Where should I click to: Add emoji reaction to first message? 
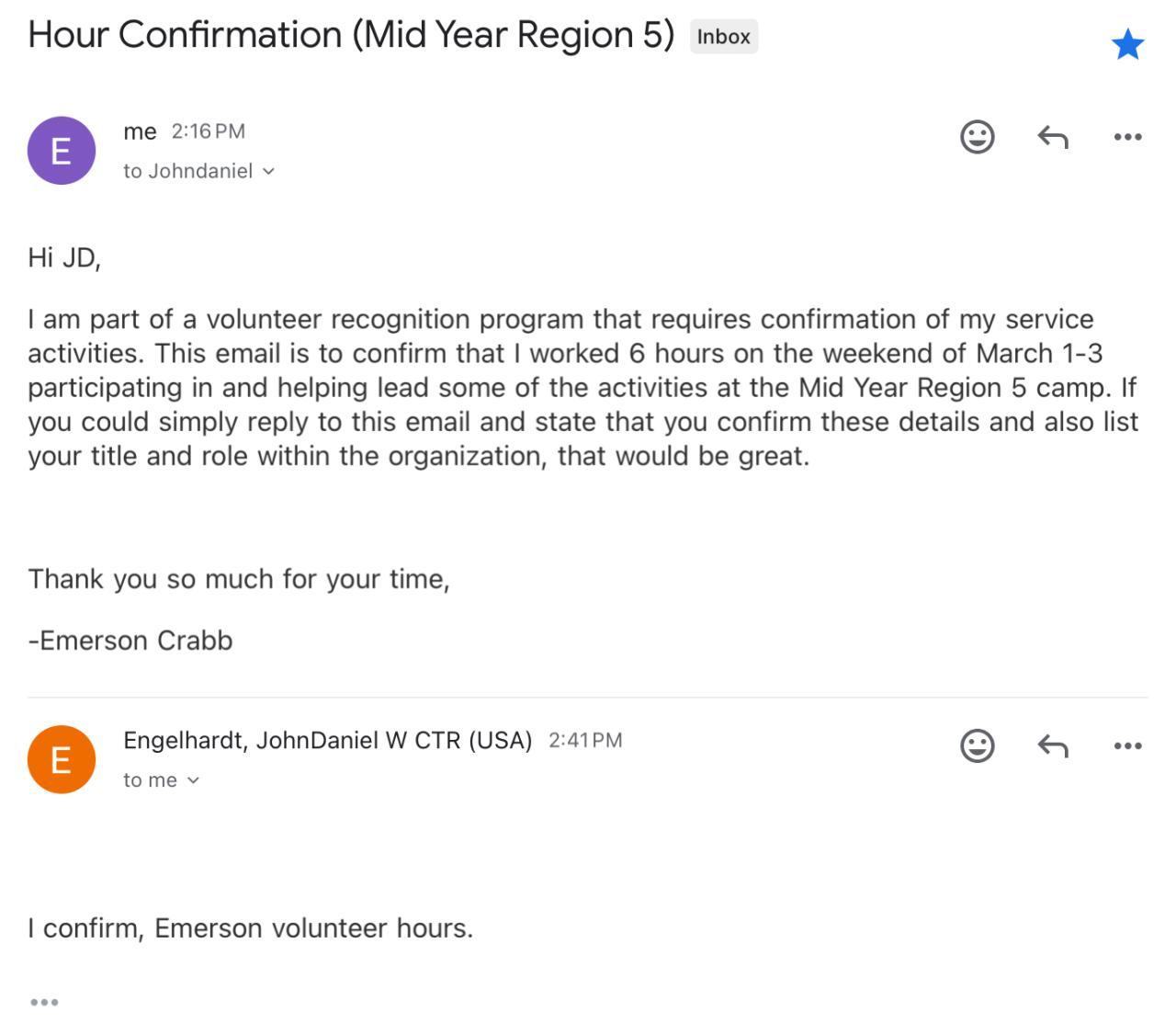pyautogui.click(x=977, y=137)
